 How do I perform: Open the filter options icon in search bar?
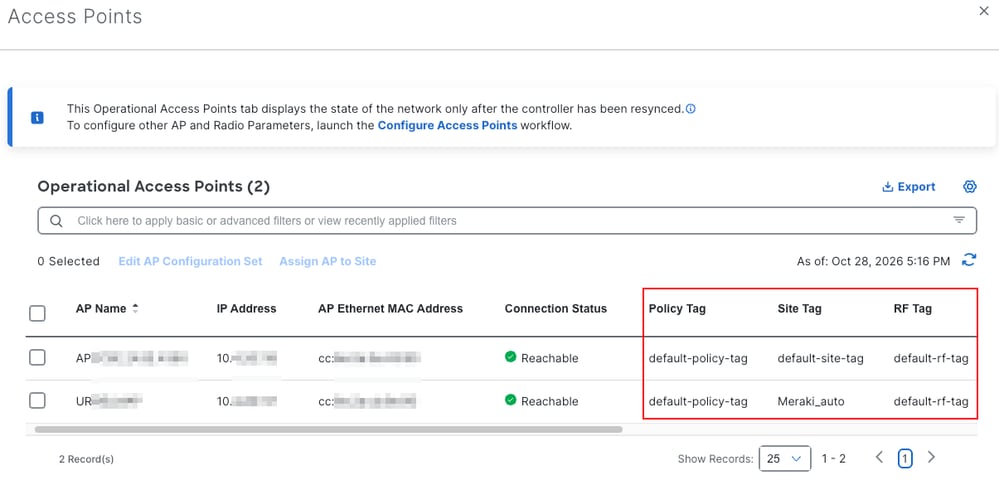(x=959, y=220)
